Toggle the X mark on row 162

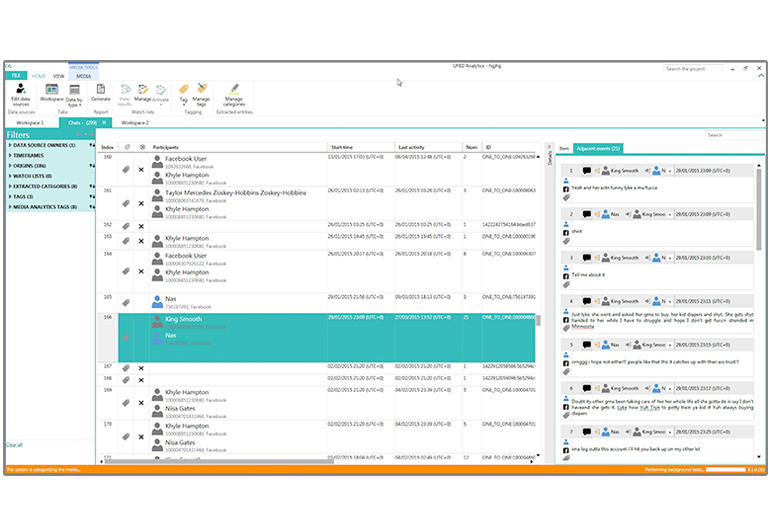click(x=141, y=226)
